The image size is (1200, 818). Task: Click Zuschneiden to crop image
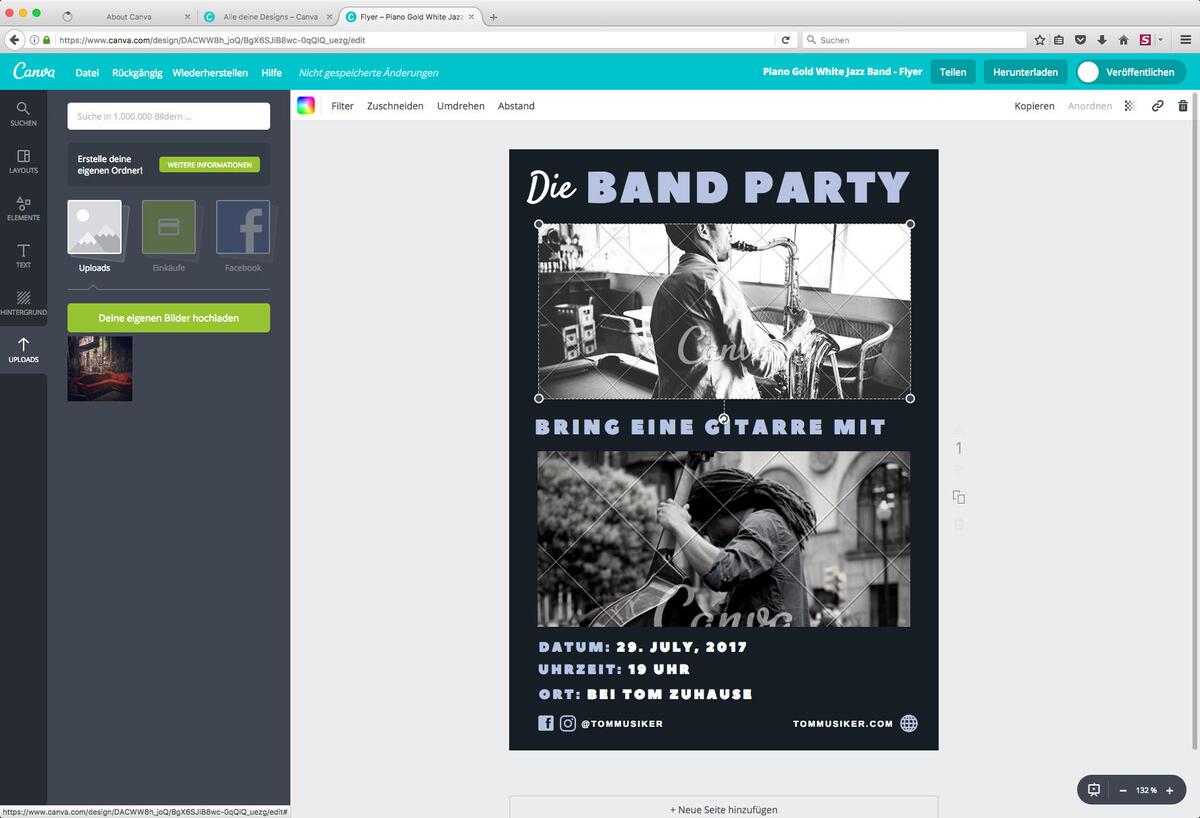coord(395,105)
